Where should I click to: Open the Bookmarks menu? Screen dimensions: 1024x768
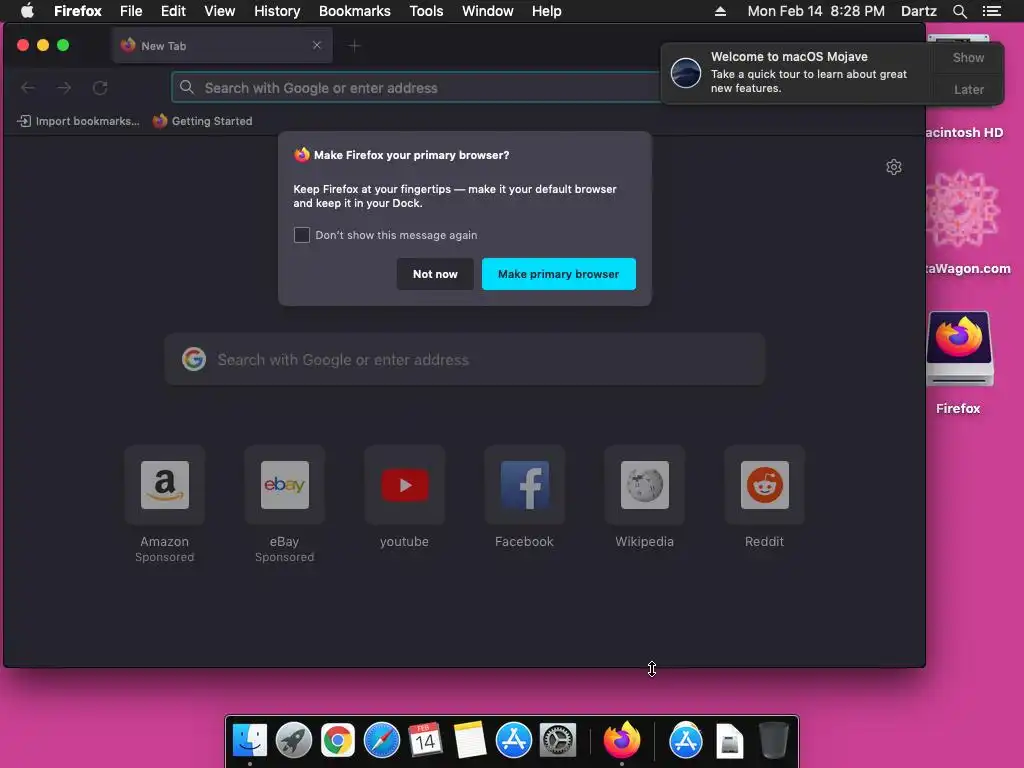tap(355, 11)
